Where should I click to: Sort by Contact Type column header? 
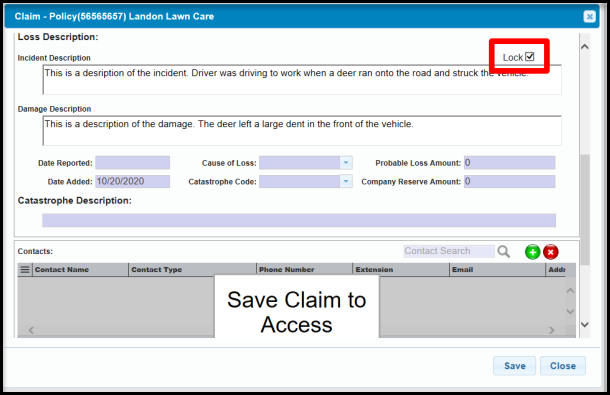[192, 269]
